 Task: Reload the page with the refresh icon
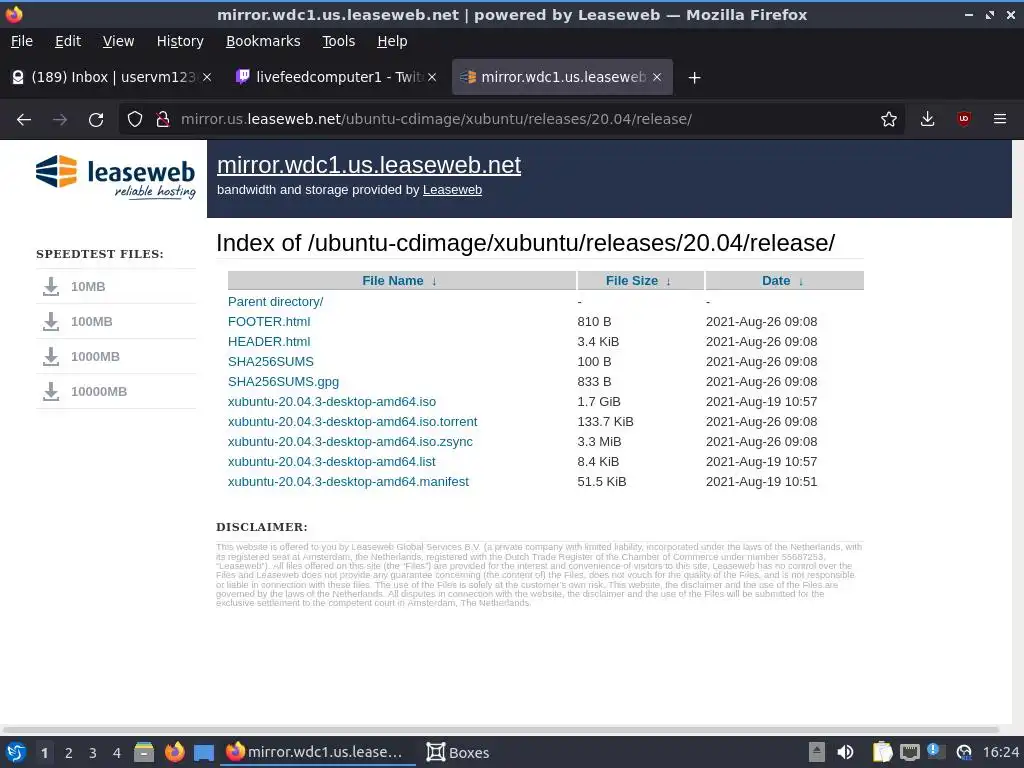[96, 120]
